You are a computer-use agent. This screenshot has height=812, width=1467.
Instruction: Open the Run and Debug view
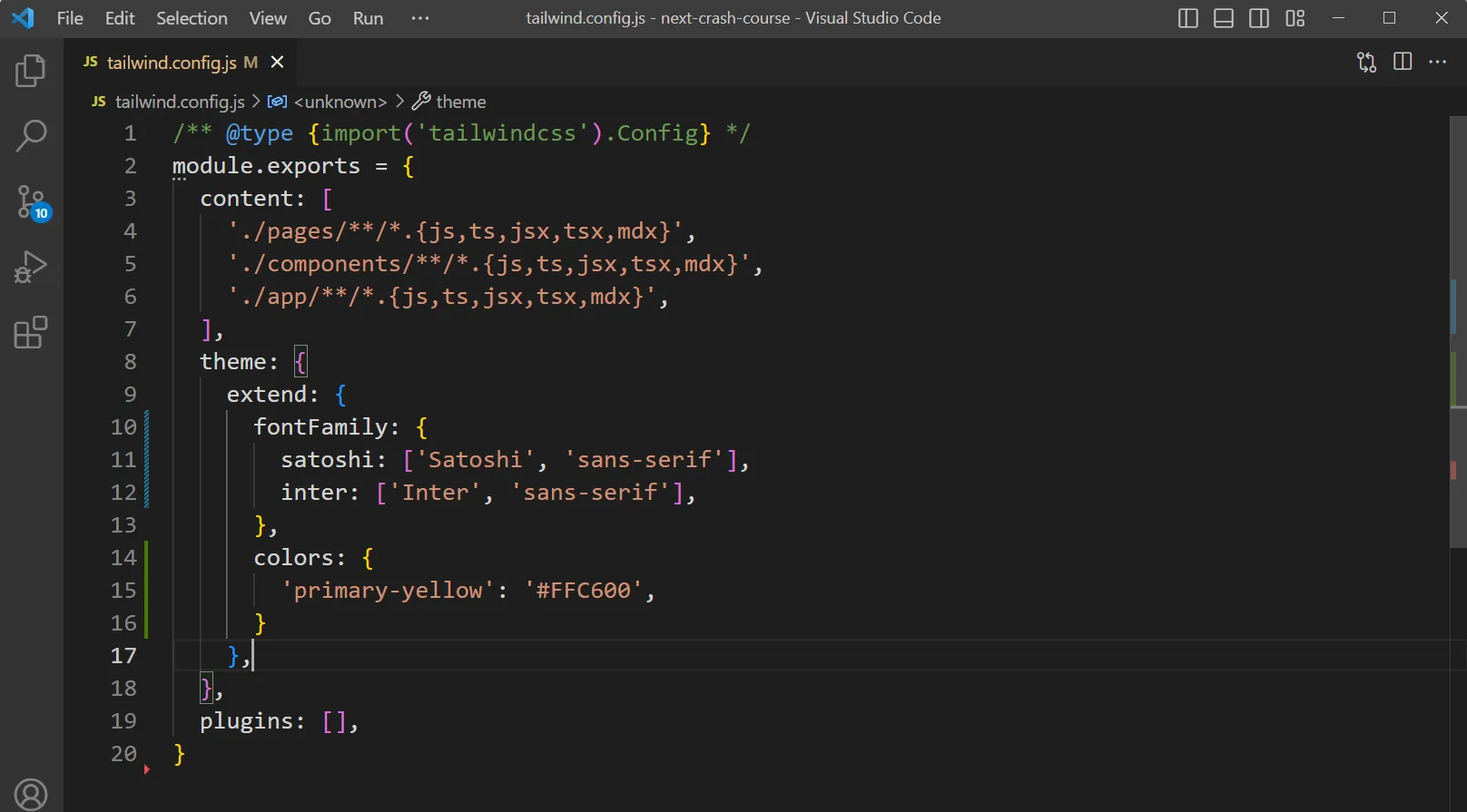click(31, 267)
